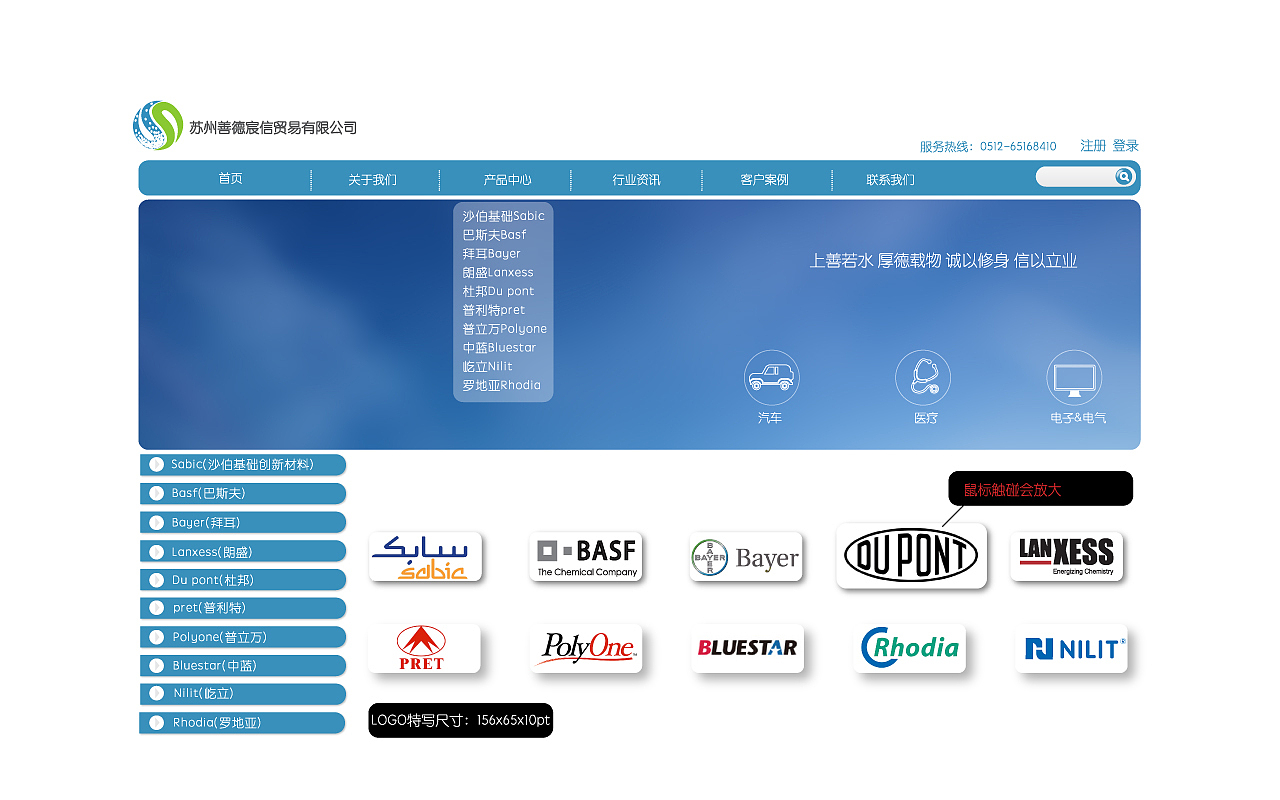Open Du pont(杜邦) sidebar button
The width and height of the screenshot is (1280, 800).
pyautogui.click(x=243, y=580)
